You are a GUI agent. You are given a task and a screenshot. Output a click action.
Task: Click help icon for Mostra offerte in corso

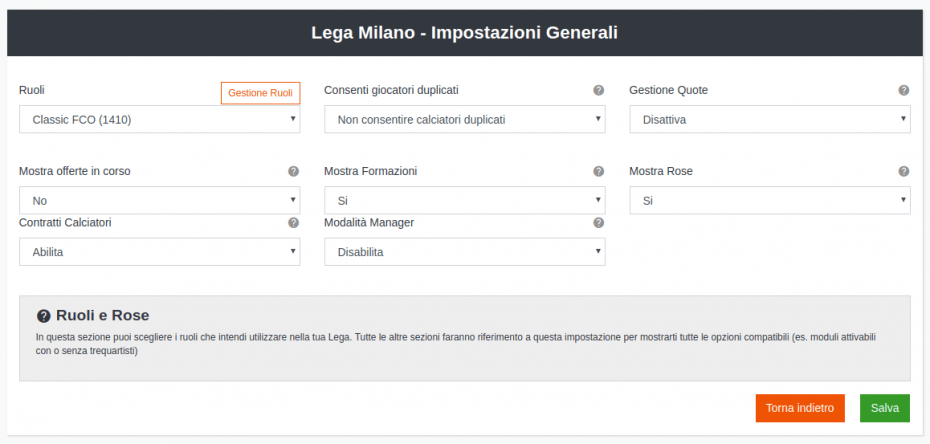pyautogui.click(x=293, y=171)
